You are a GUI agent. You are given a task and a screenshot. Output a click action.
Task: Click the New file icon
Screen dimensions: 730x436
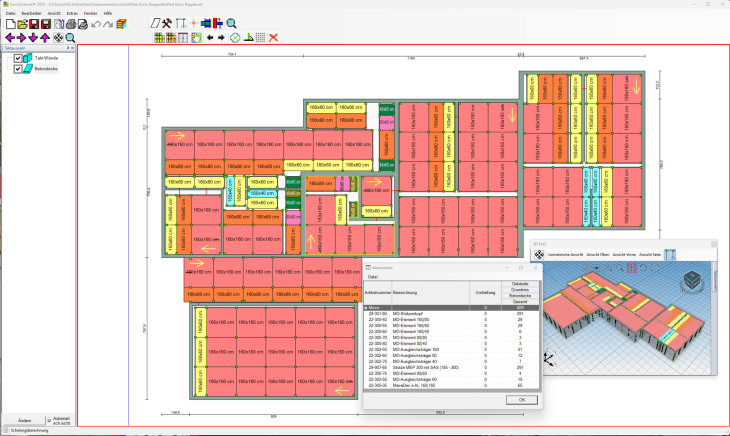[x=9, y=23]
